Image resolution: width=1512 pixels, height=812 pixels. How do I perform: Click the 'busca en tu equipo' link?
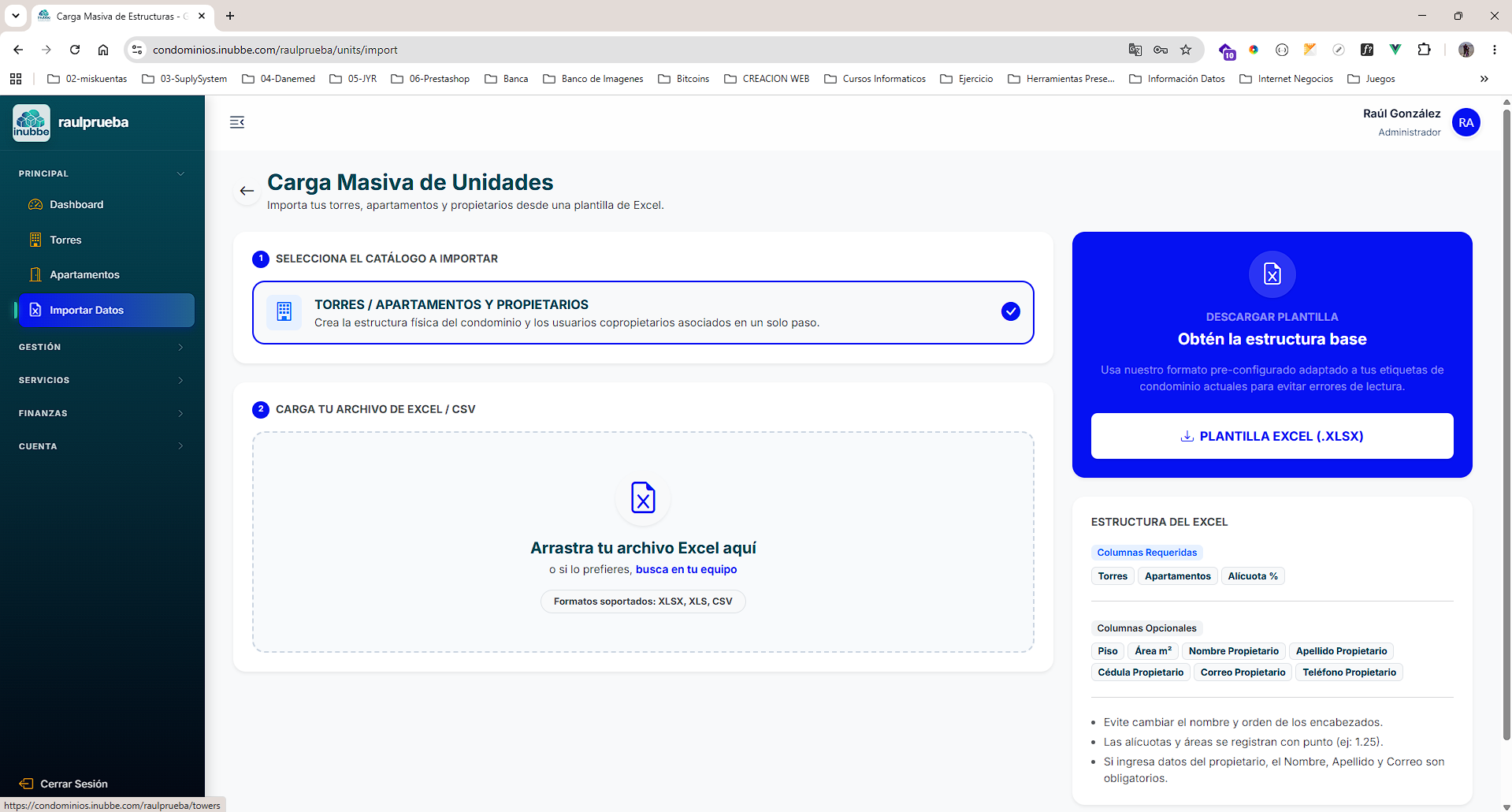click(686, 569)
